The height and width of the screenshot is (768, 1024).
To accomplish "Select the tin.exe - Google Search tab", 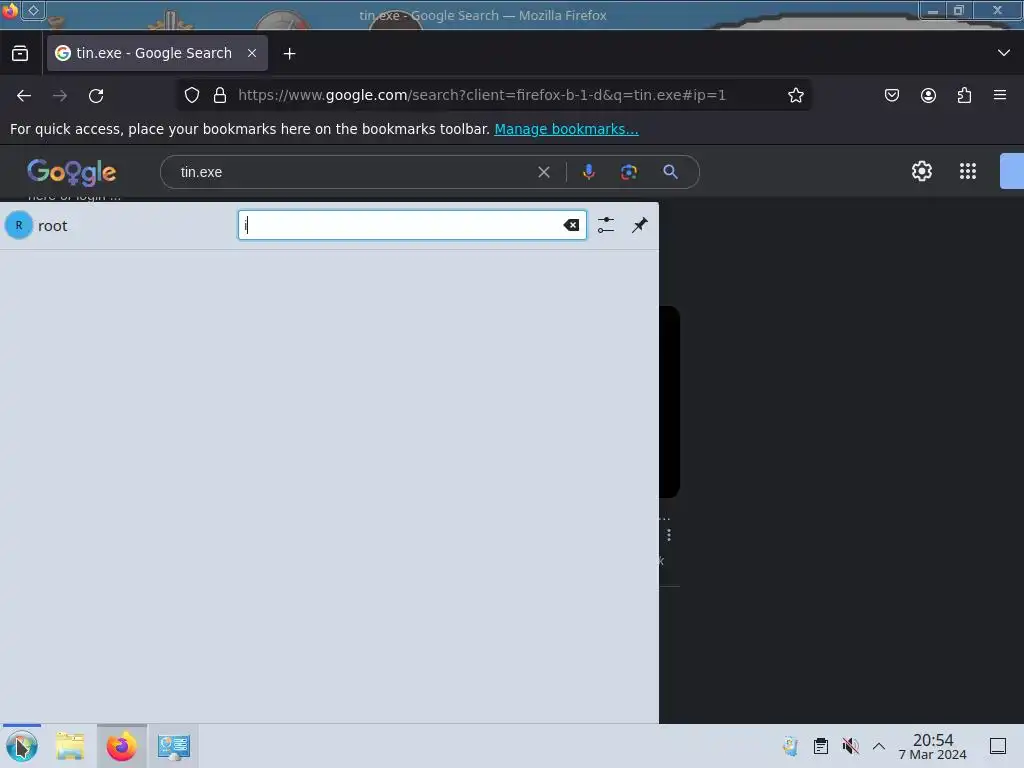I will pos(157,54).
